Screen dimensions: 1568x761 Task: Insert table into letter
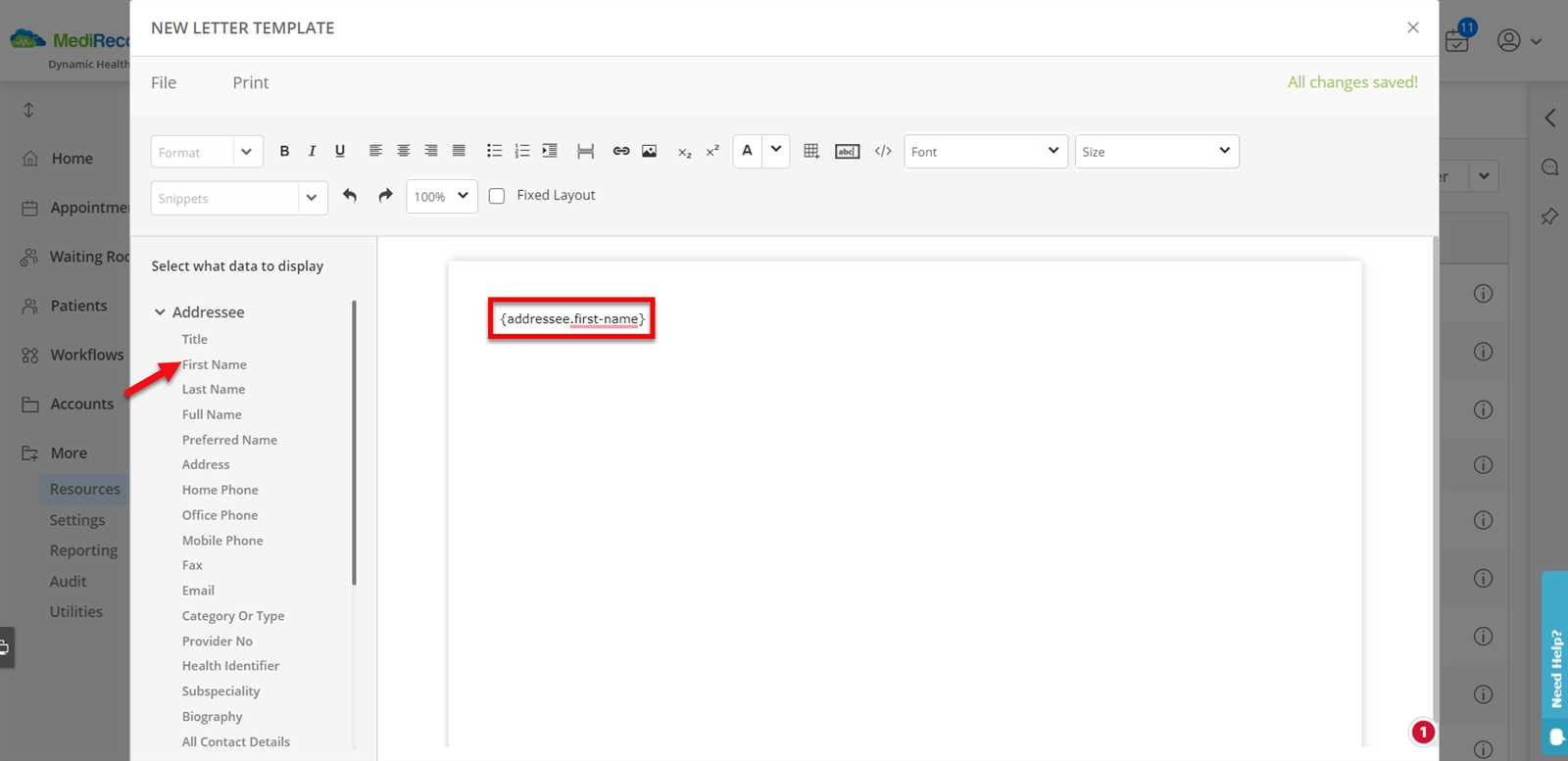coord(811,151)
